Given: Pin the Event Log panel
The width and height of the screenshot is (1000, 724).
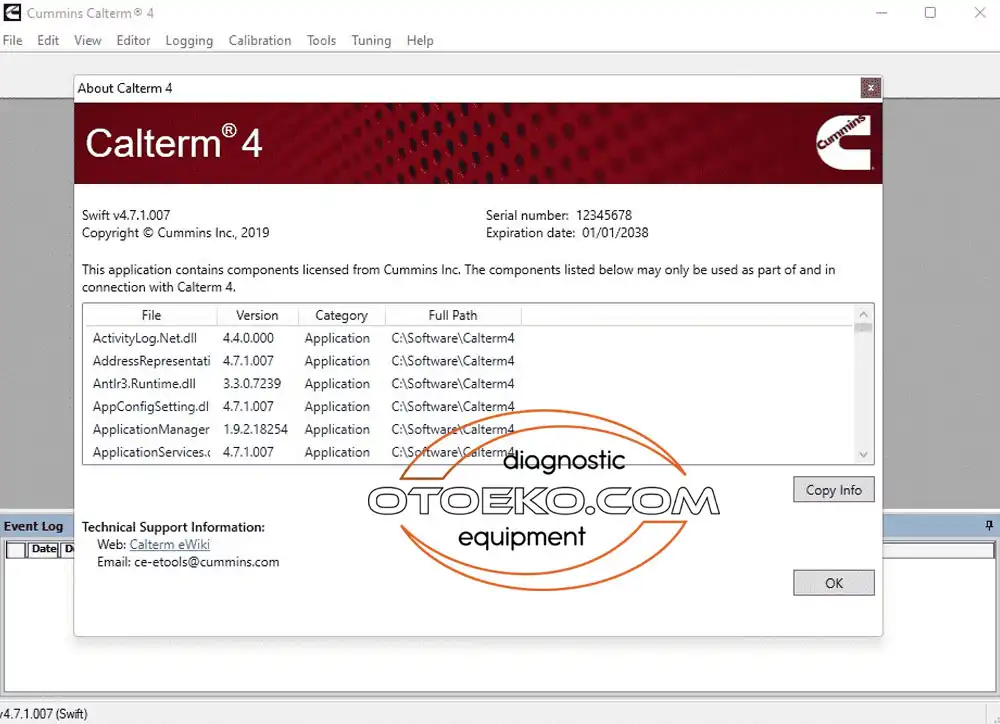Looking at the screenshot, I should point(989,525).
